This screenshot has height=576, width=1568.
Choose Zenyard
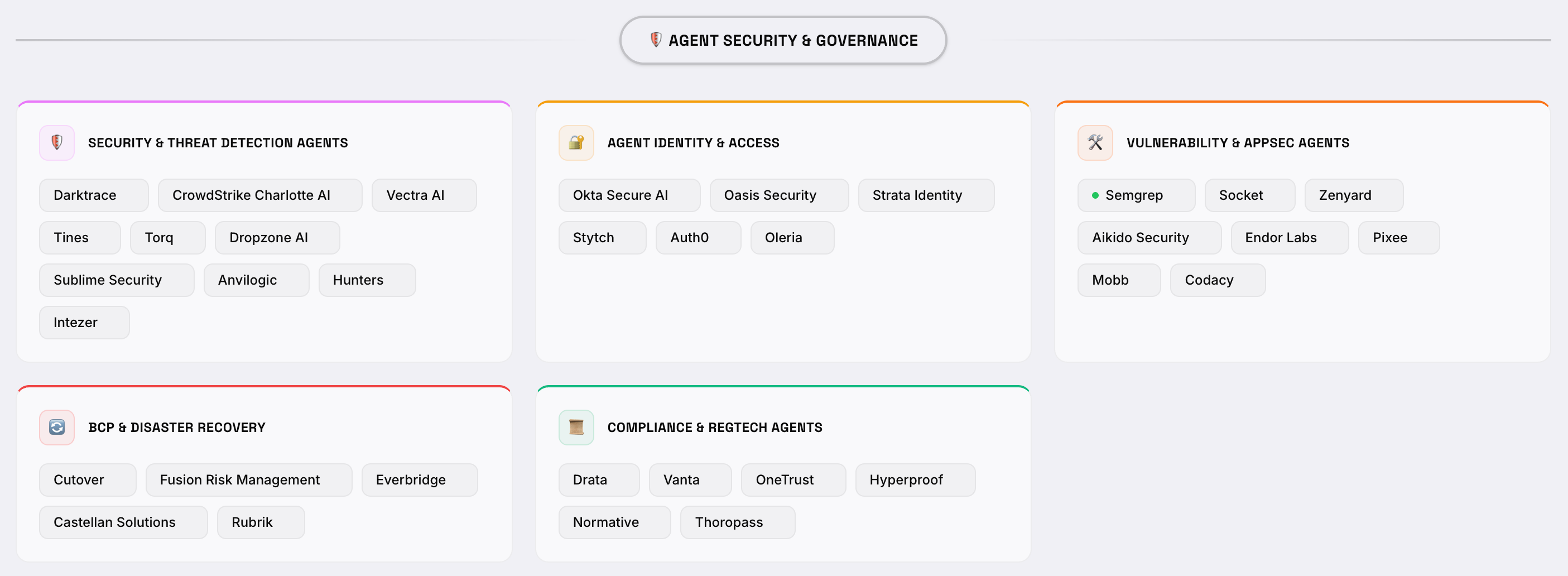[1354, 195]
